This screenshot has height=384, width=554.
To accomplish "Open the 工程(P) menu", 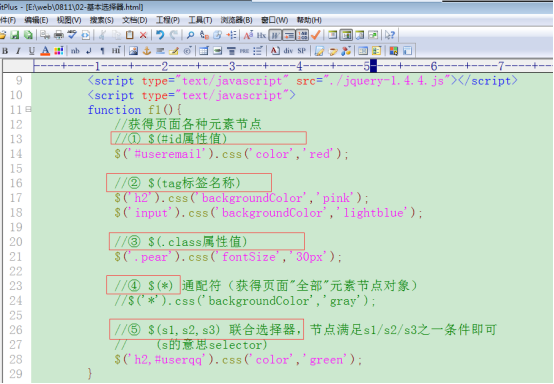I will [x=168, y=20].
